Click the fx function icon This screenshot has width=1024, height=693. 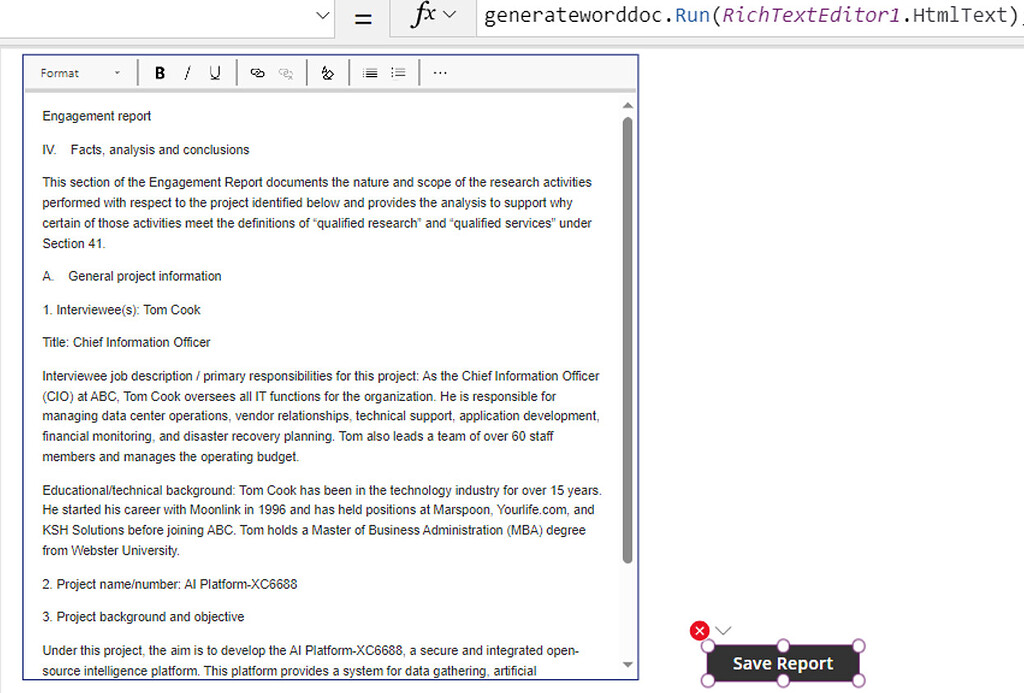click(x=423, y=14)
